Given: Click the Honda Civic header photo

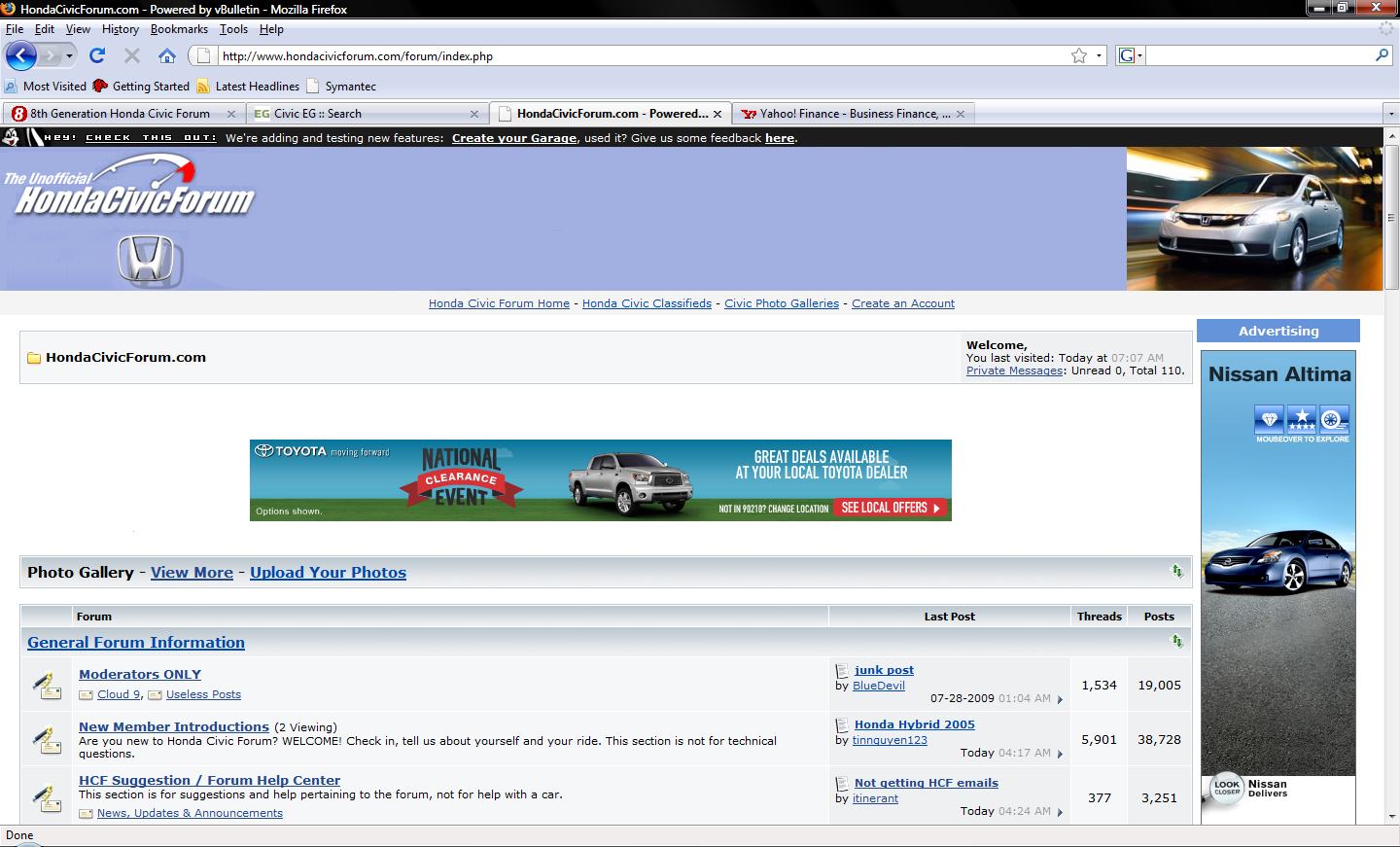Looking at the screenshot, I should pyautogui.click(x=1254, y=219).
